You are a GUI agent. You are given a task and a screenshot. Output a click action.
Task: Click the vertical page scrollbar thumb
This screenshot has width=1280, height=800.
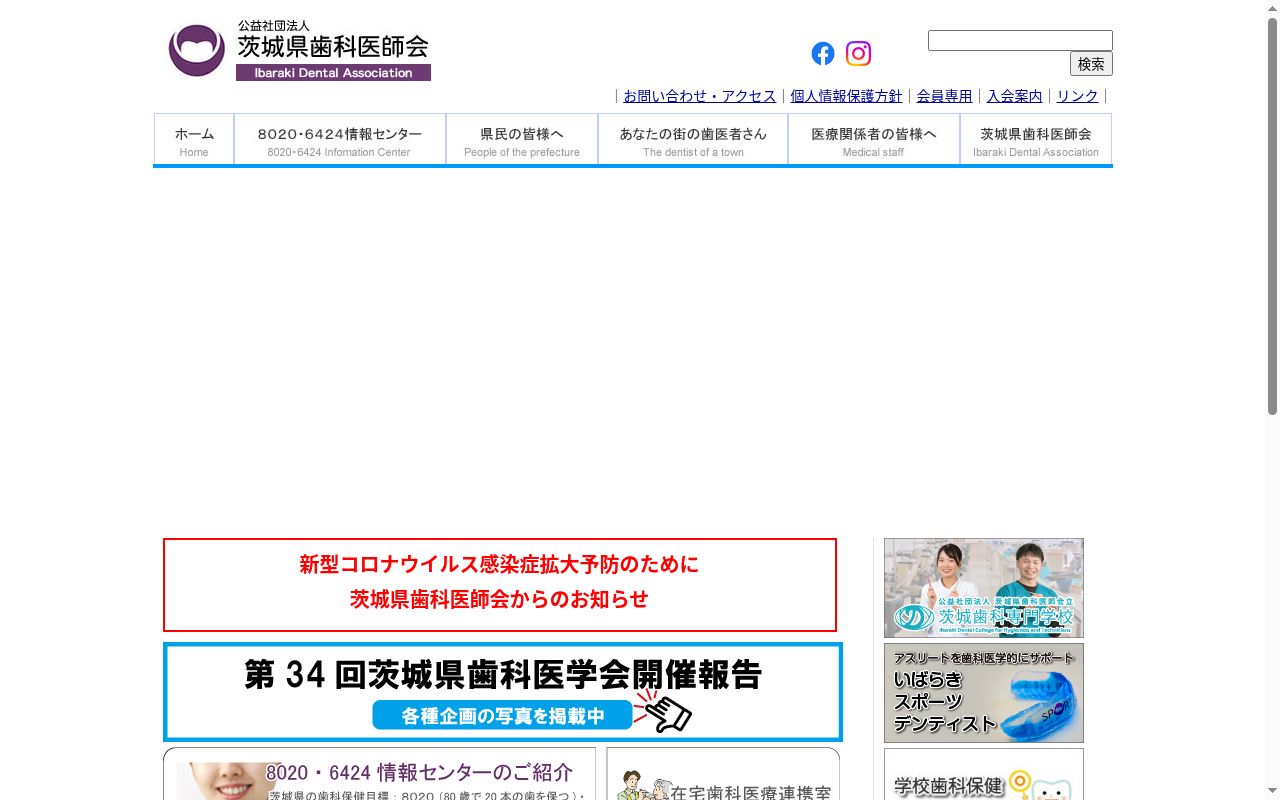coord(1272,215)
